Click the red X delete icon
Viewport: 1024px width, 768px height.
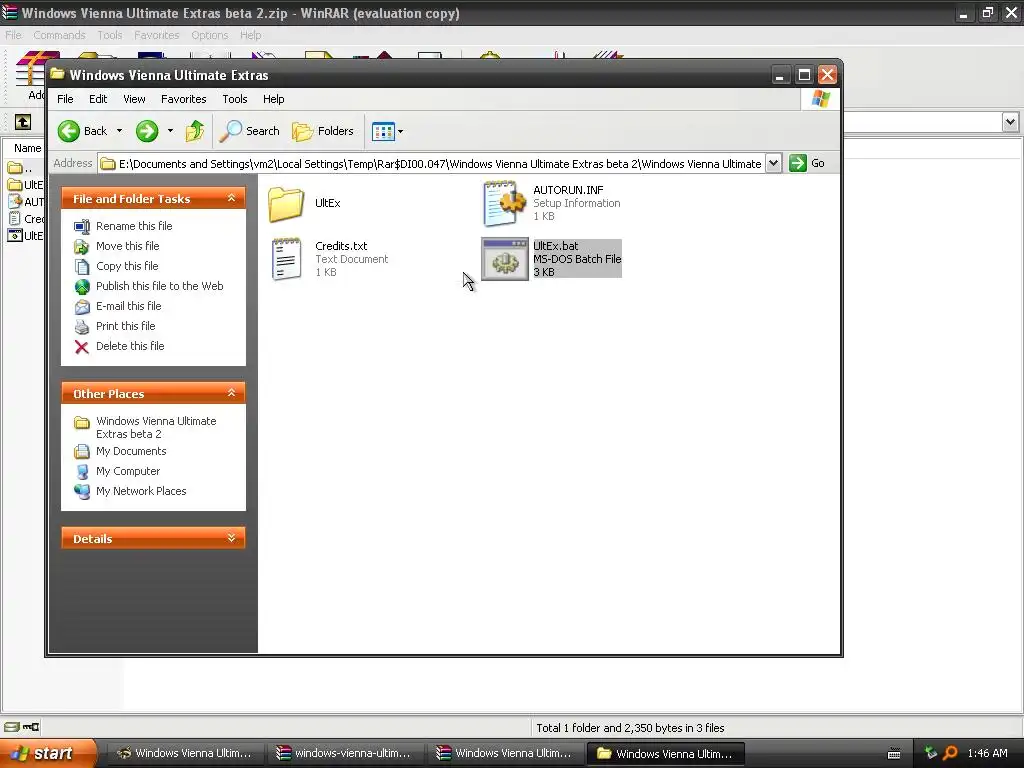pyautogui.click(x=82, y=347)
